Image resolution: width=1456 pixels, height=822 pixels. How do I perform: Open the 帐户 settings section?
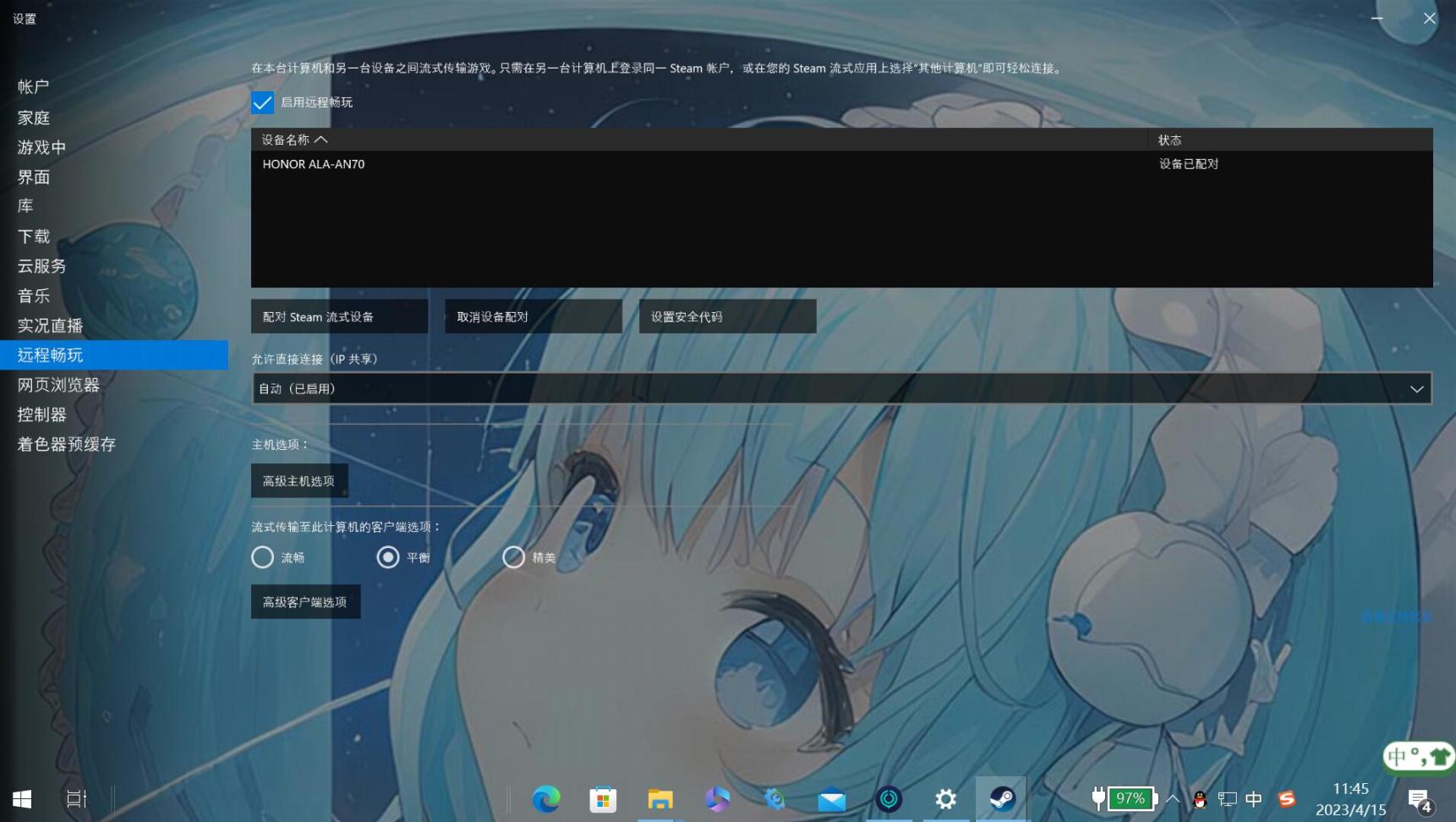click(x=114, y=87)
